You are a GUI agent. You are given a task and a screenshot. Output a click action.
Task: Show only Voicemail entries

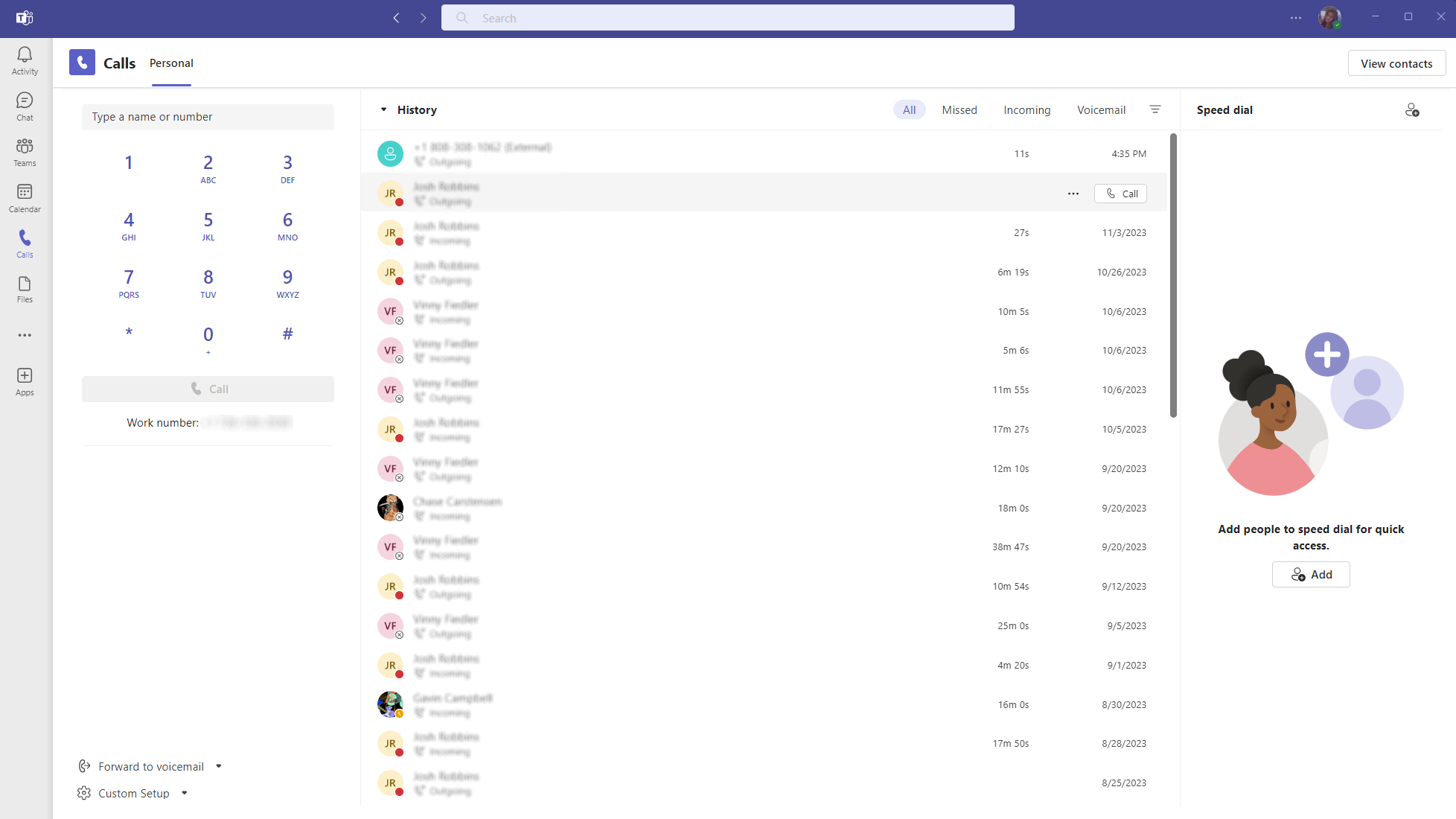pyautogui.click(x=1102, y=109)
